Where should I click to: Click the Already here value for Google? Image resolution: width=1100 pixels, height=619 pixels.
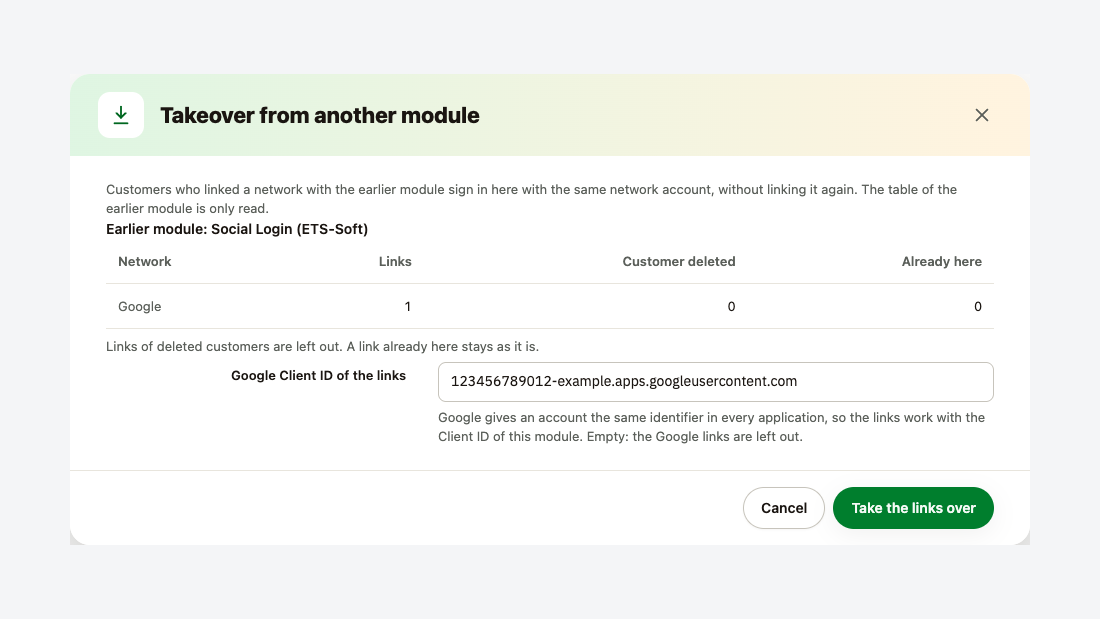coord(978,307)
